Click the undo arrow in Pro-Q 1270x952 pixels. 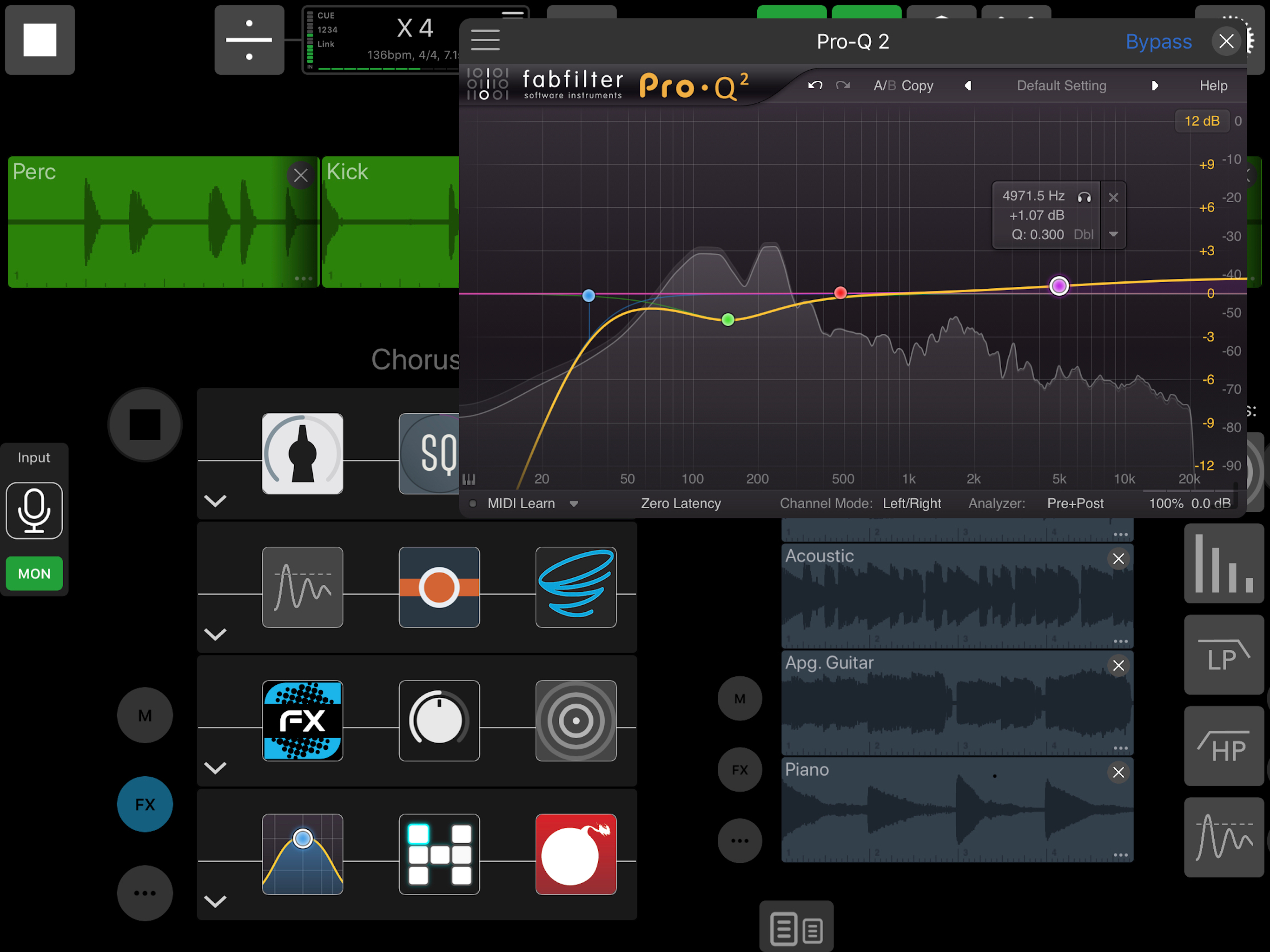point(815,86)
